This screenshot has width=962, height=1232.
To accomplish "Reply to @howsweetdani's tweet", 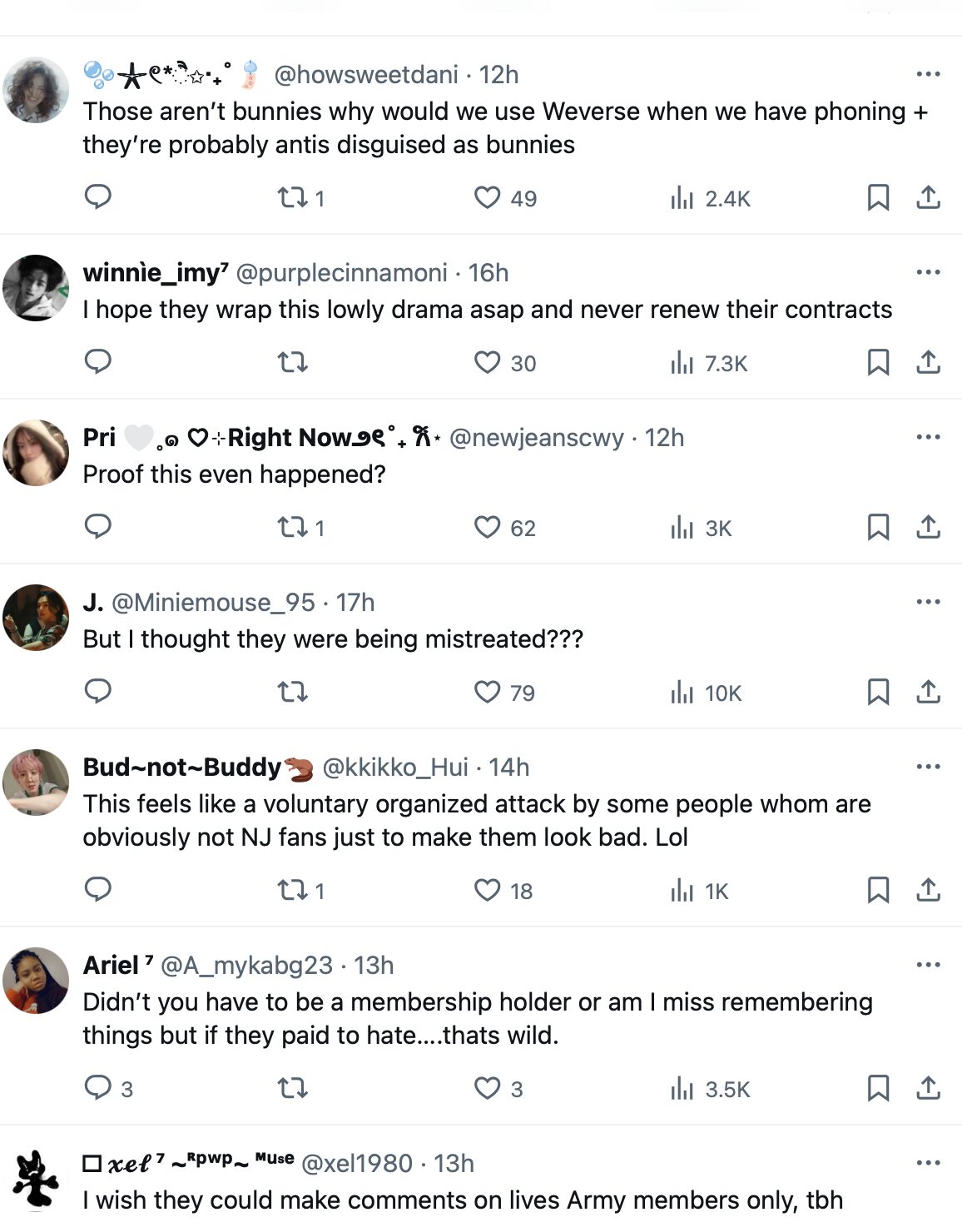I will click(x=98, y=197).
